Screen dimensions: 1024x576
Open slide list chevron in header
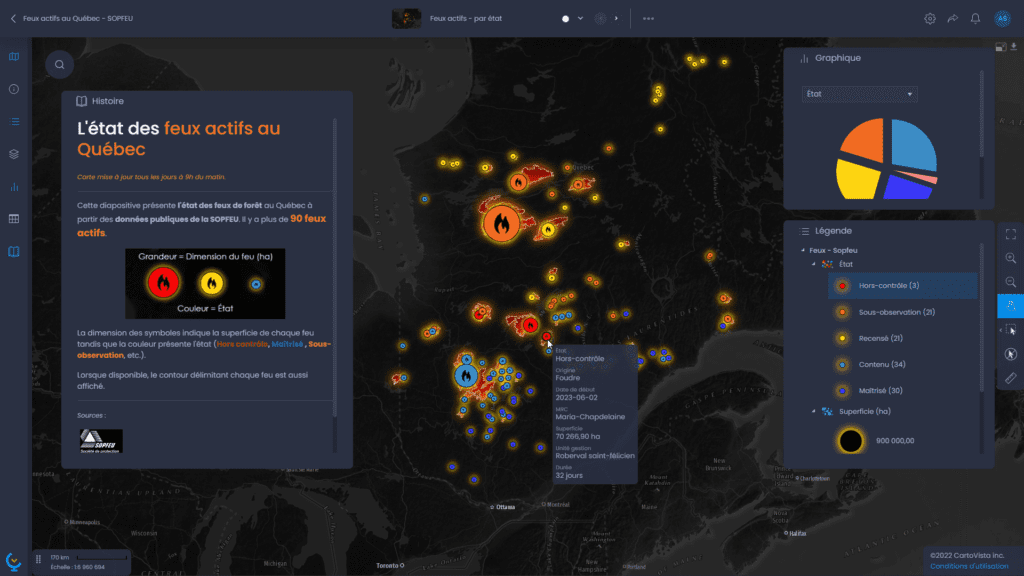pyautogui.click(x=580, y=18)
